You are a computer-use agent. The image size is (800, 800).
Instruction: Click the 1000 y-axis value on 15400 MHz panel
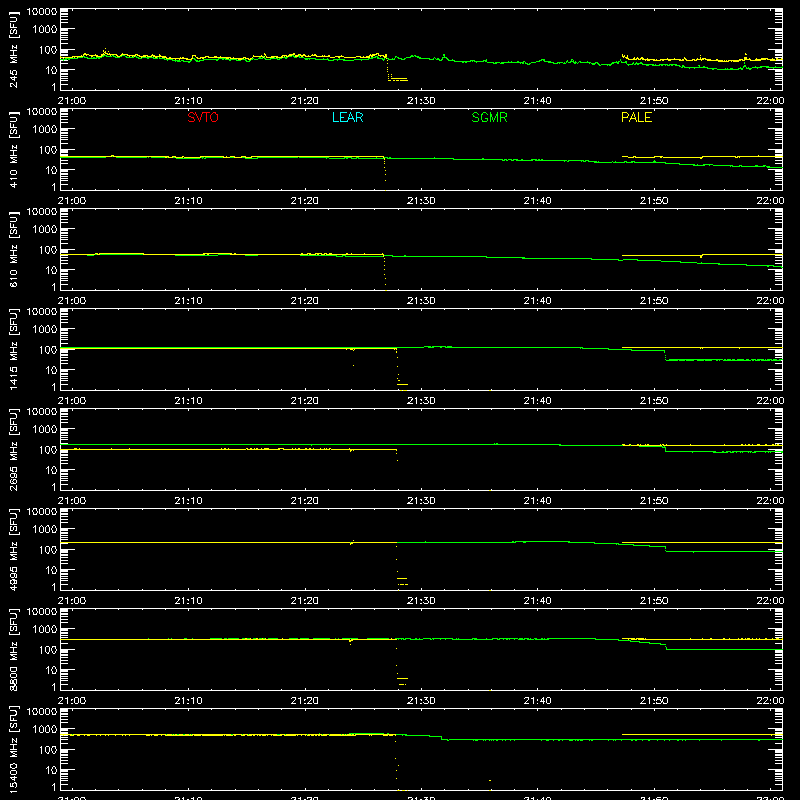(45, 730)
